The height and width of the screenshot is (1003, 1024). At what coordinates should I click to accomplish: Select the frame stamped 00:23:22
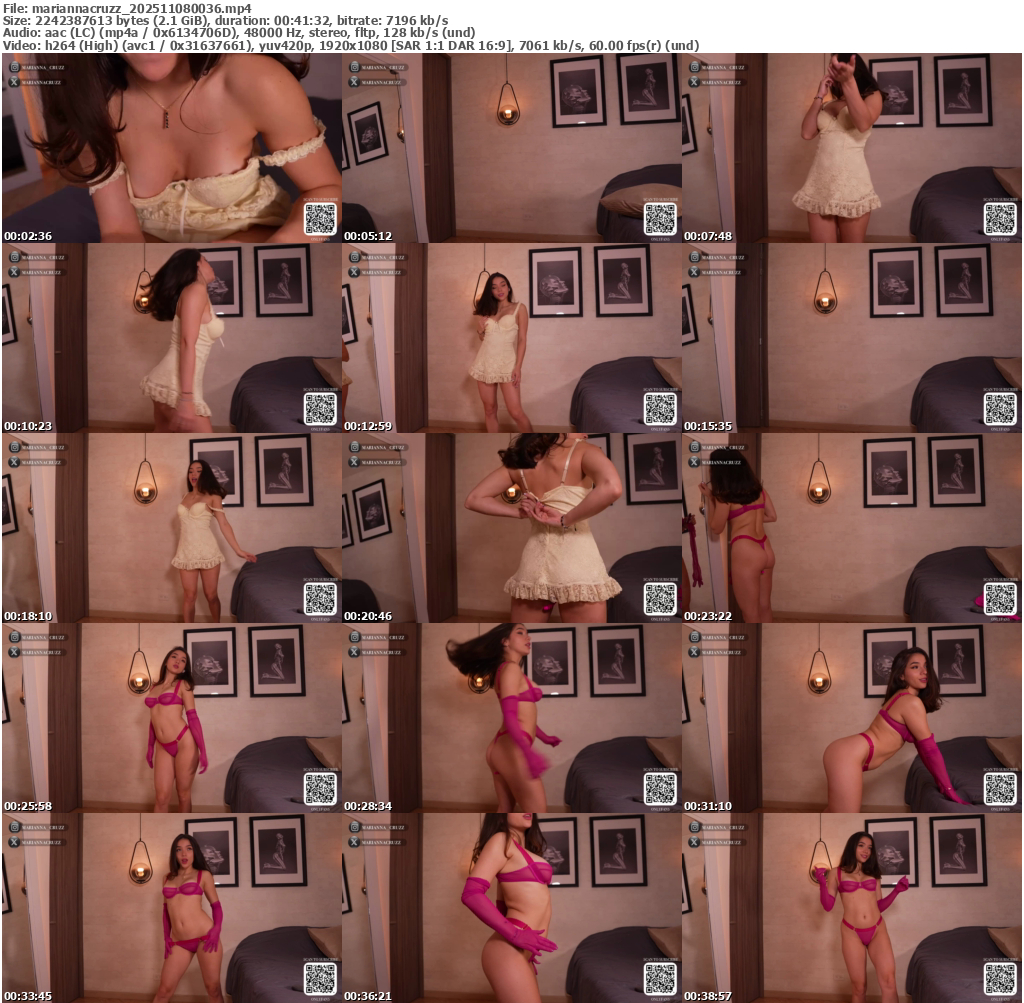(851, 528)
